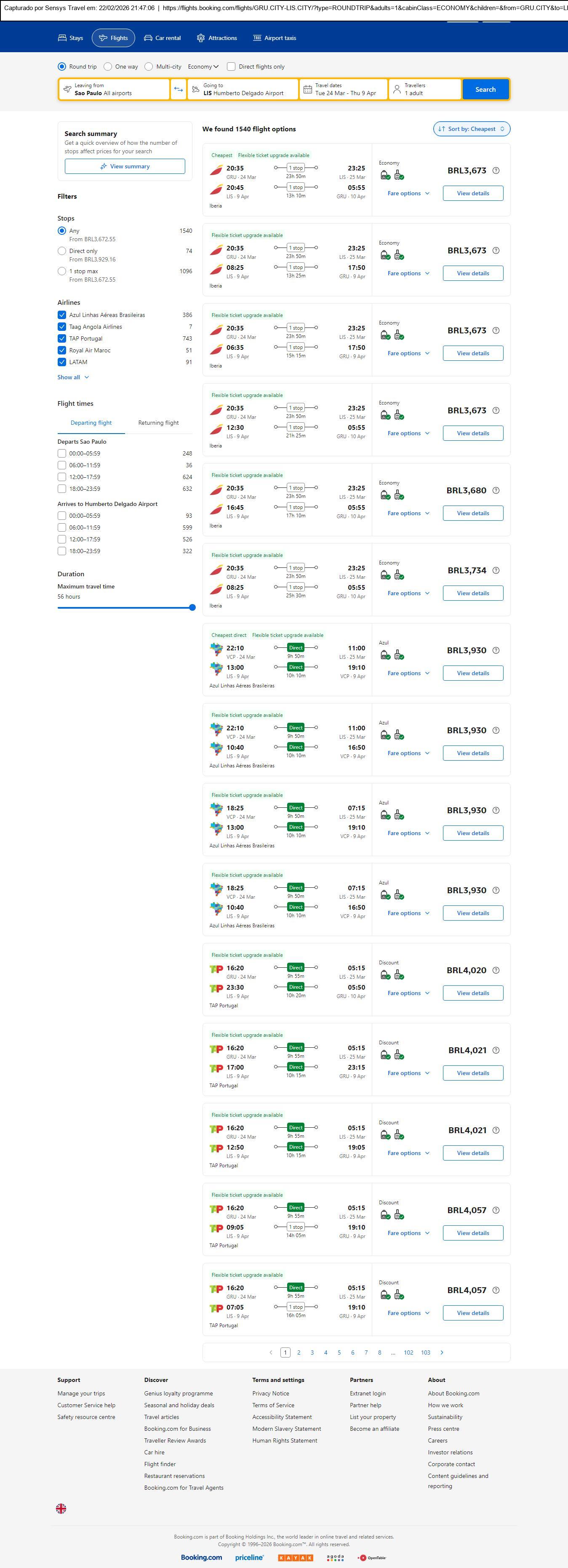568x1568 pixels.
Task: Uncheck the TAP Portugal airline filter
Action: point(61,338)
